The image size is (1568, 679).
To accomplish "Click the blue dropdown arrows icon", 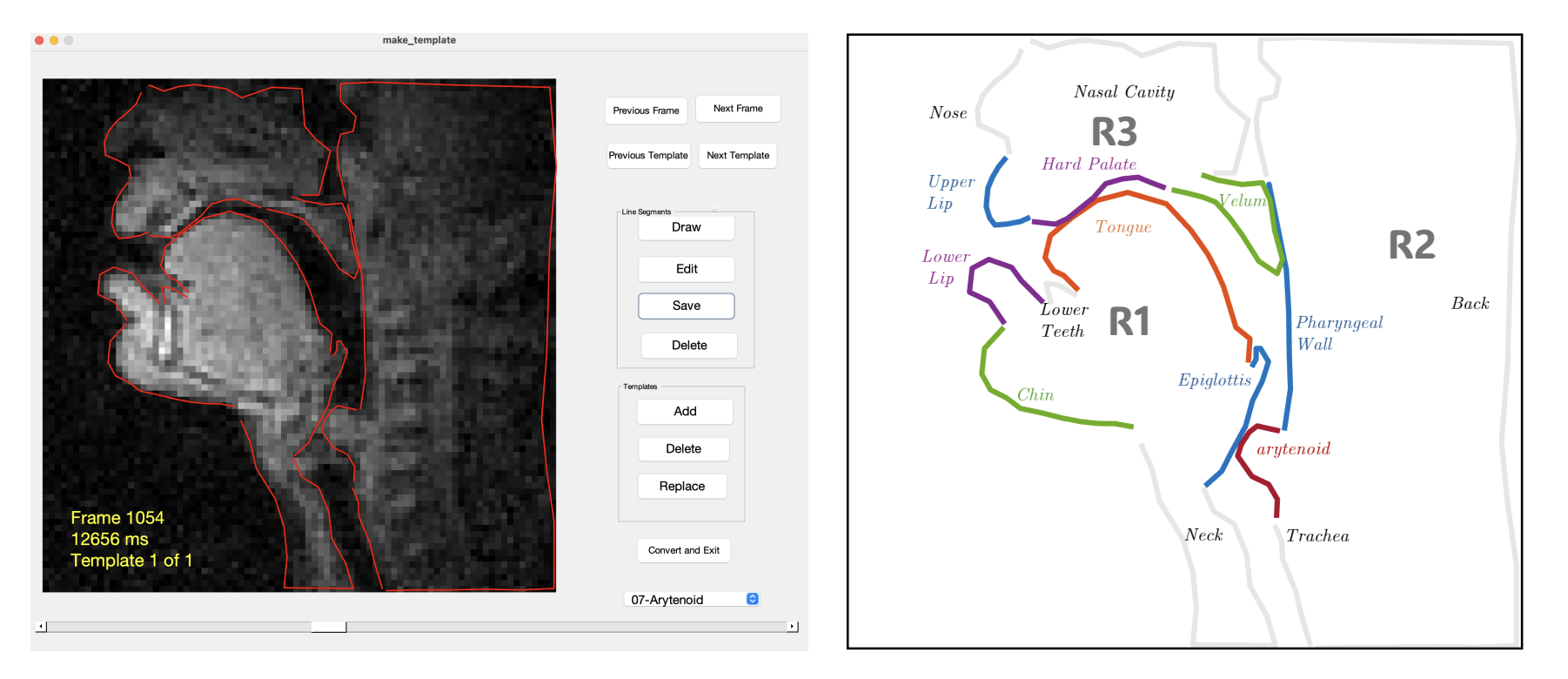I will tap(753, 599).
